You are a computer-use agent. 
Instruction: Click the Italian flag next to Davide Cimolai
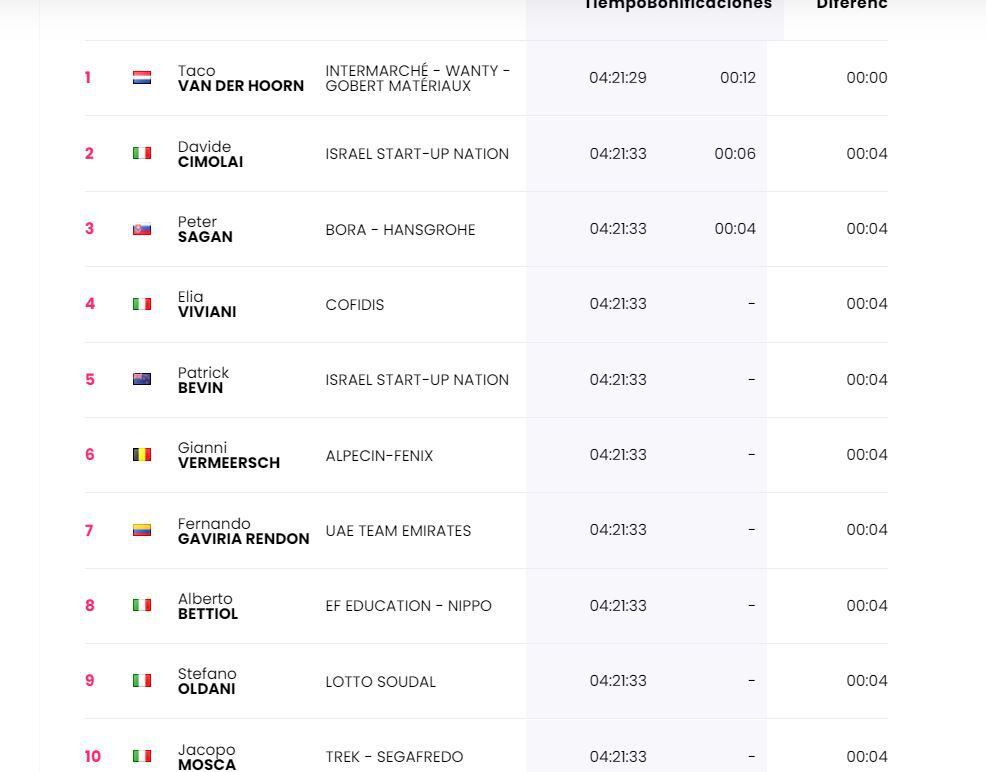(142, 153)
